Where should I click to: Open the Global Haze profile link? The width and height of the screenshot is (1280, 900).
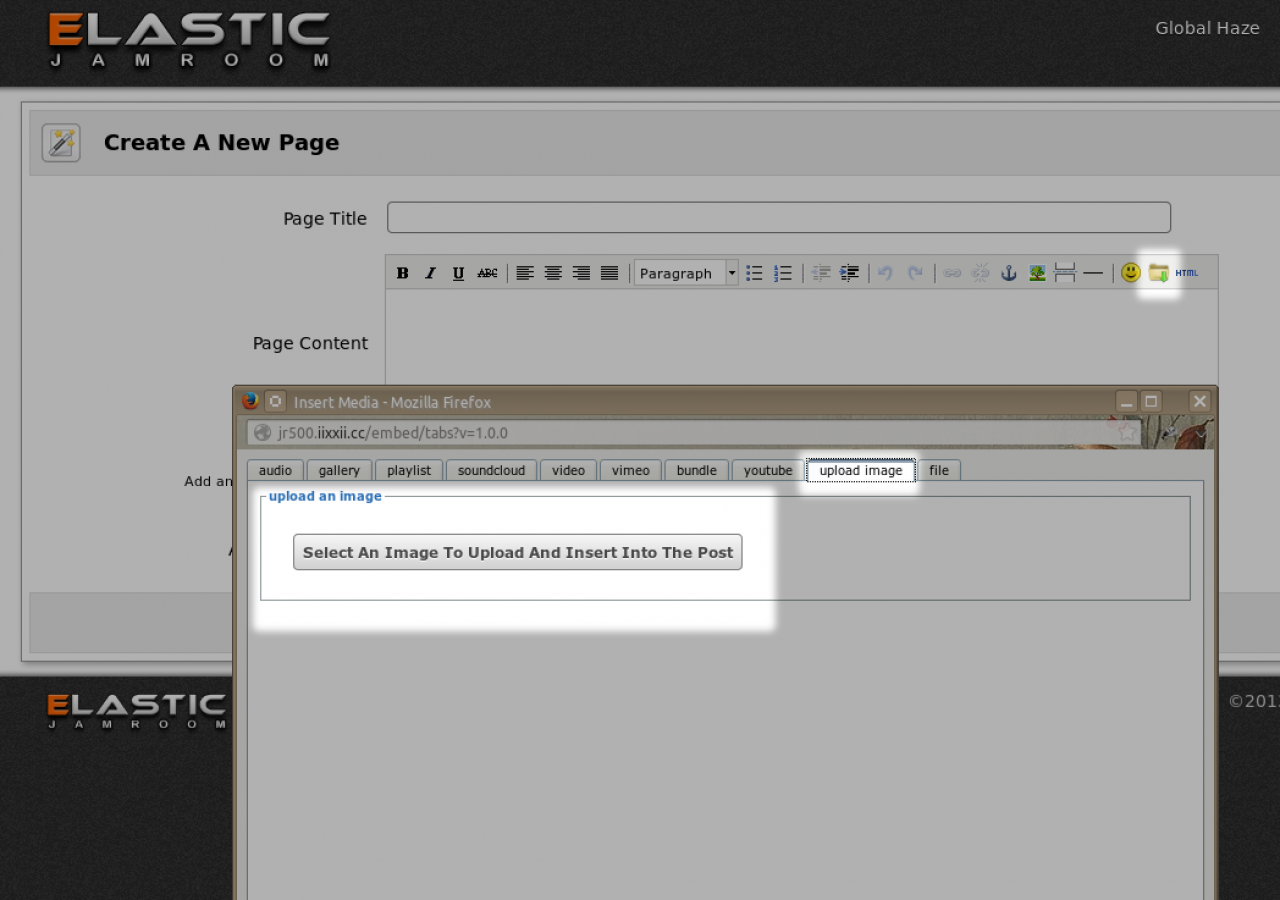coord(1207,28)
